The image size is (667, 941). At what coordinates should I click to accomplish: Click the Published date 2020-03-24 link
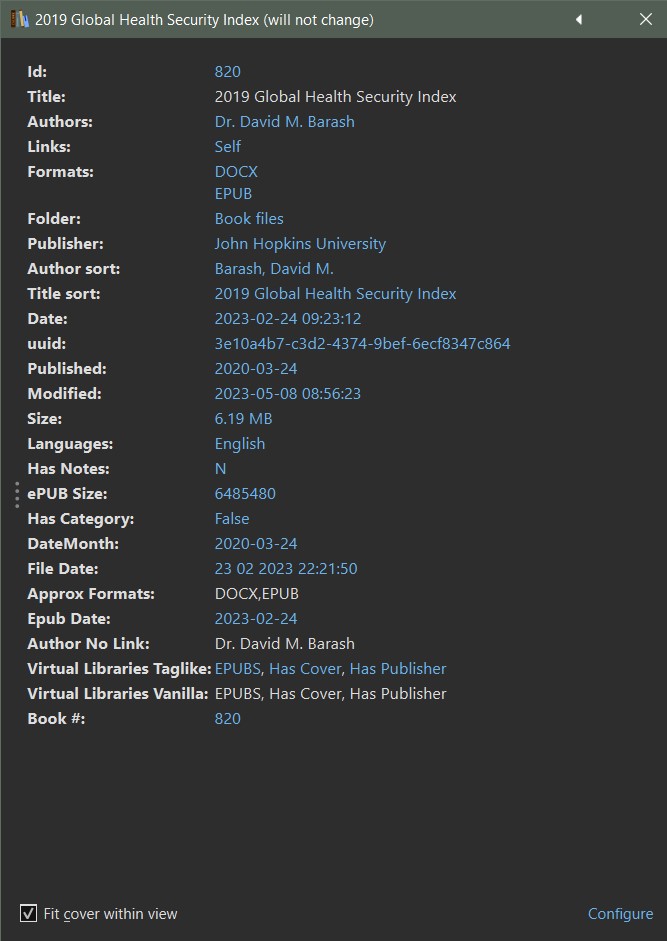(x=256, y=369)
